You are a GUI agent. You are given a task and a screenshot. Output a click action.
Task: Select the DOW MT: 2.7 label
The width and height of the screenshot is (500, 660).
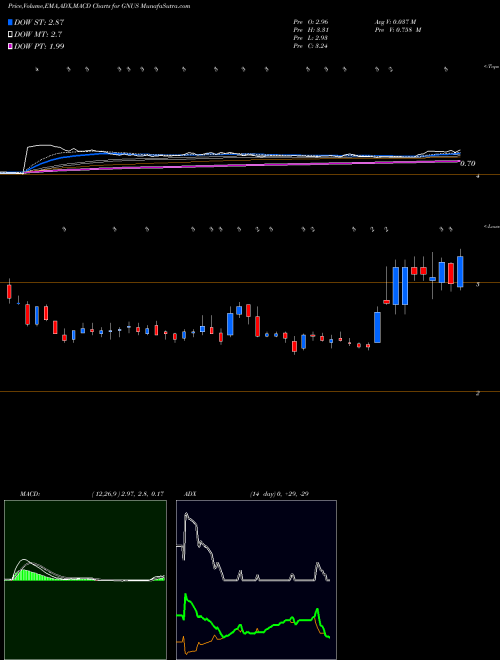[x=36, y=35]
